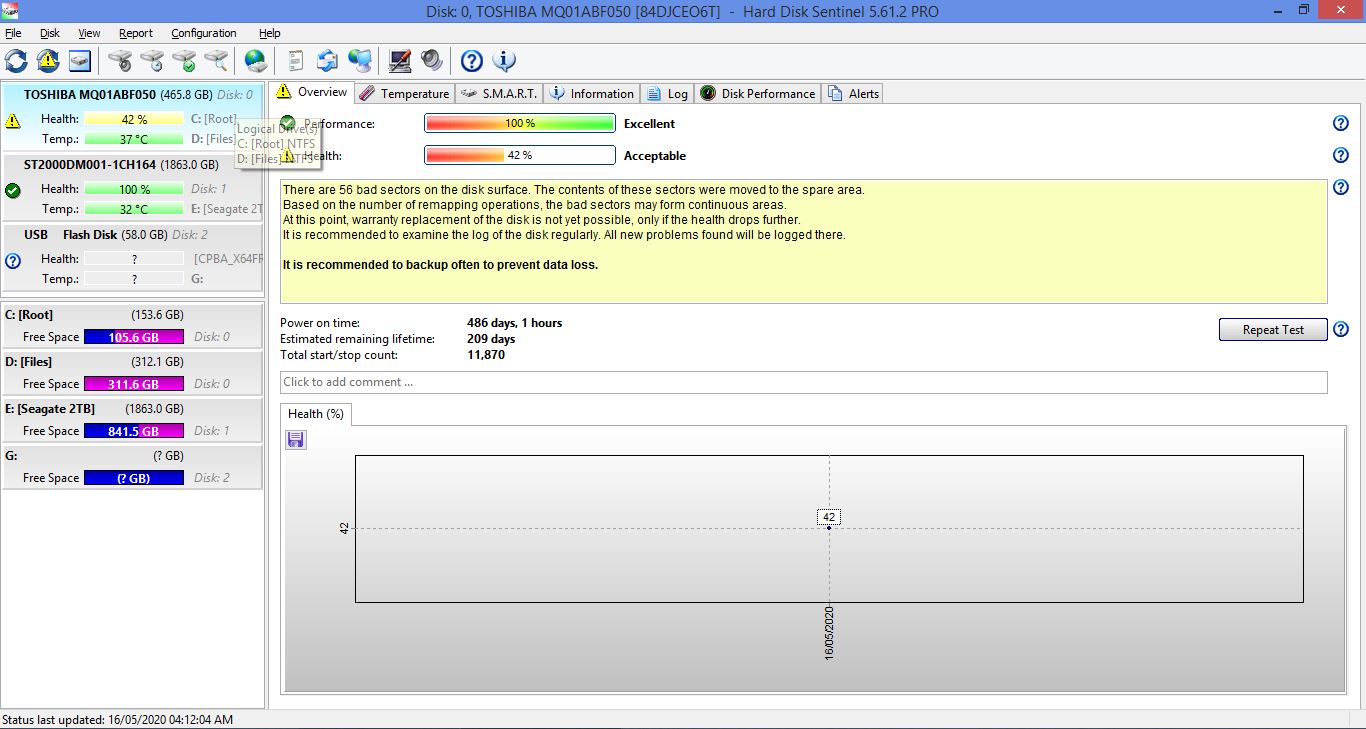Click the 'Click to add comment' field
The height and width of the screenshot is (729, 1366).
pos(803,382)
